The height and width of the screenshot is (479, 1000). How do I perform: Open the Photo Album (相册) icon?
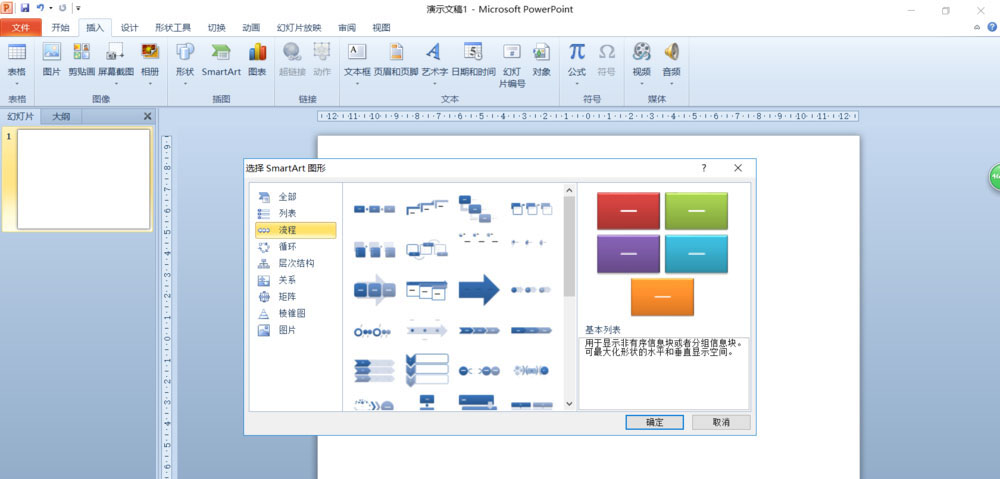pyautogui.click(x=150, y=52)
